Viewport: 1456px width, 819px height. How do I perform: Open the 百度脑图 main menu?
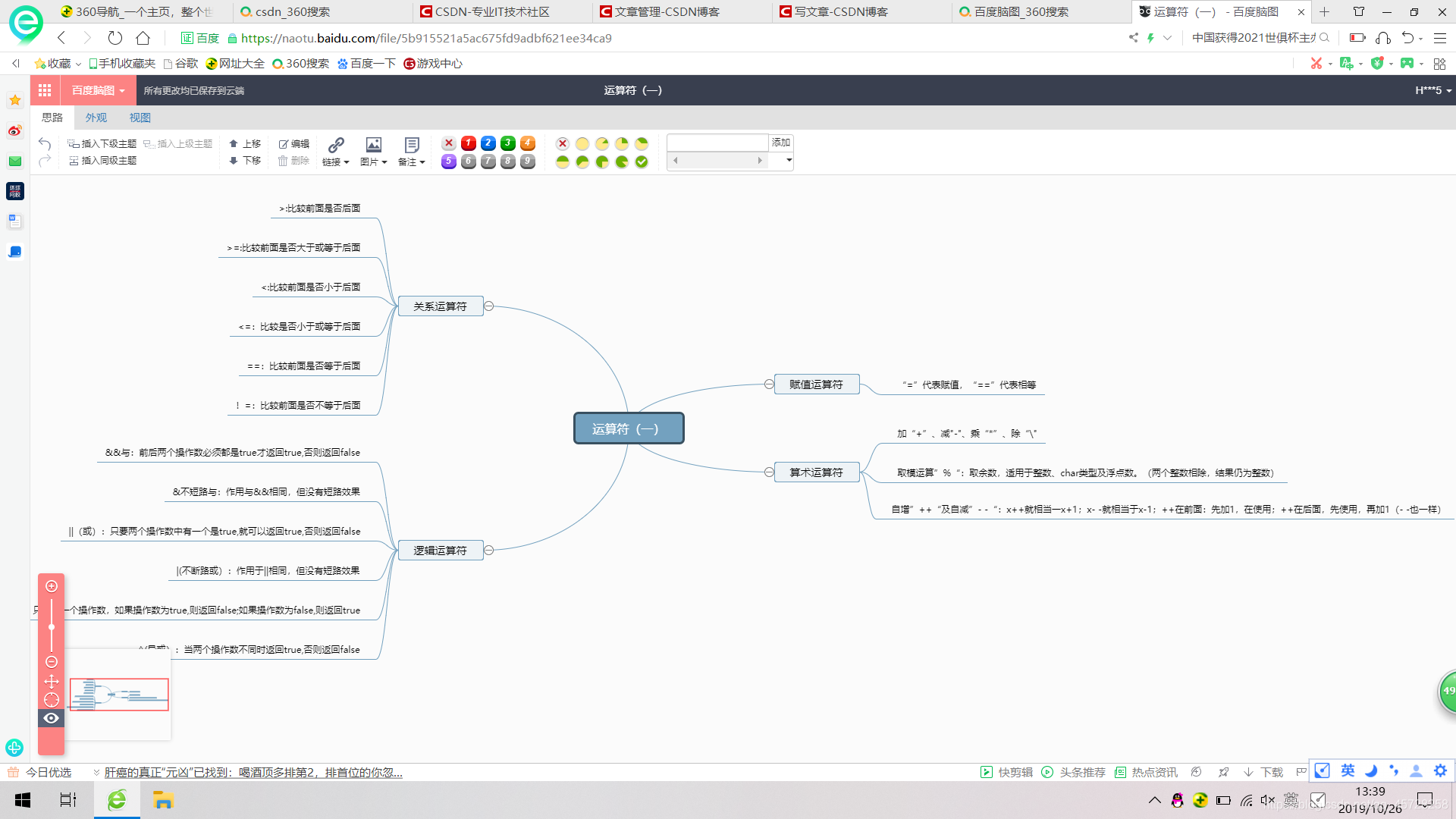point(99,90)
